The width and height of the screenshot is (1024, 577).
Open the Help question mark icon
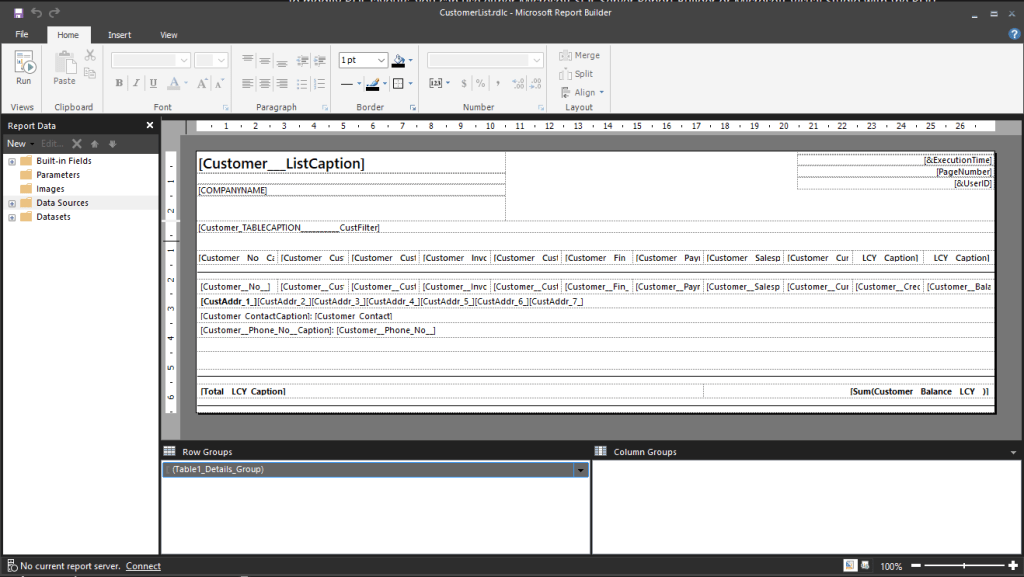1014,34
